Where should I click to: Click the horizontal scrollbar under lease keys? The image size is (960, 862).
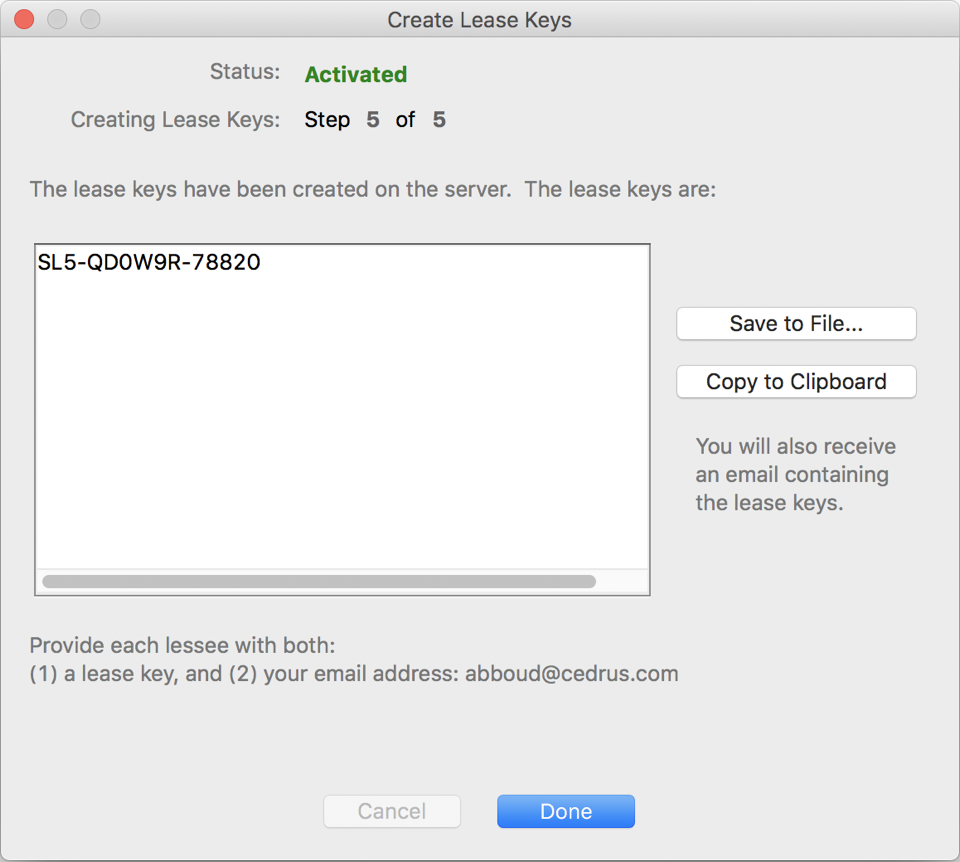pyautogui.click(x=319, y=581)
